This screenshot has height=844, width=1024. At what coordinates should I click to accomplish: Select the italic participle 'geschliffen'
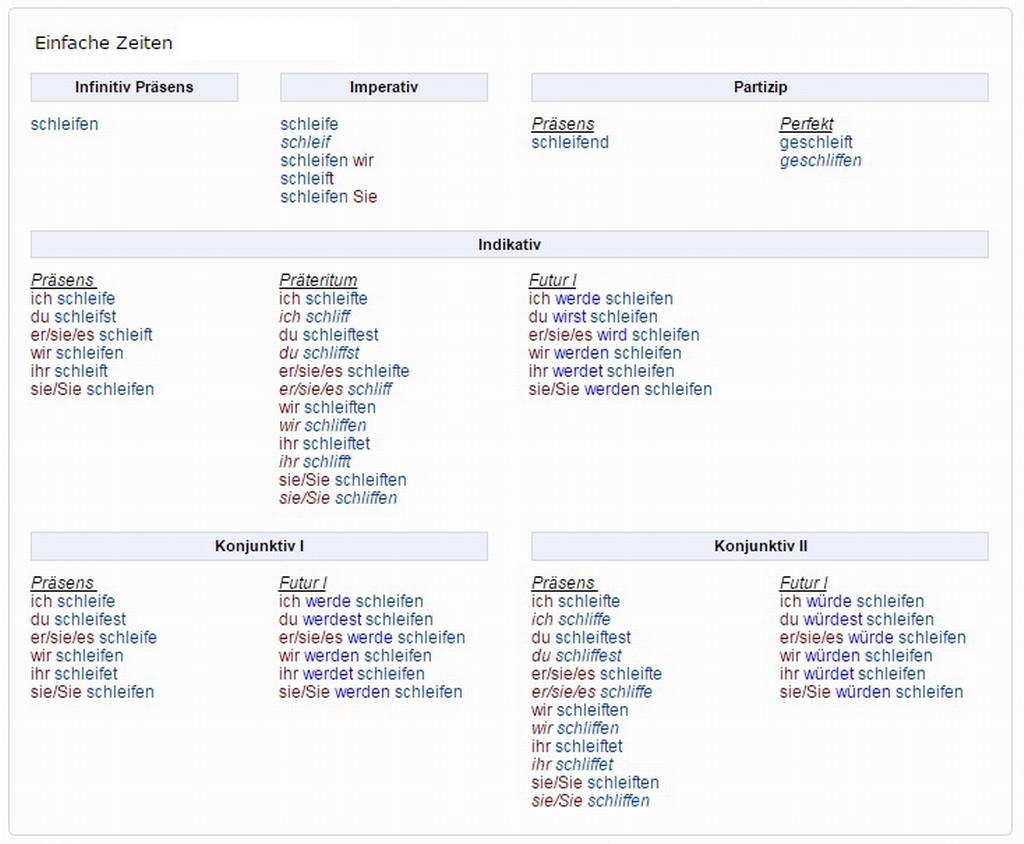pos(820,160)
